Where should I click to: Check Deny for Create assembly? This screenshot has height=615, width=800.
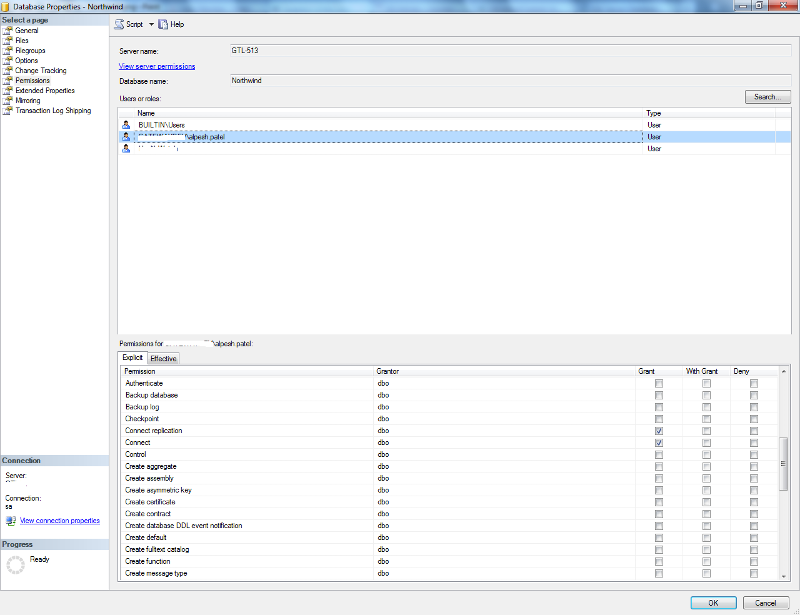[x=754, y=478]
